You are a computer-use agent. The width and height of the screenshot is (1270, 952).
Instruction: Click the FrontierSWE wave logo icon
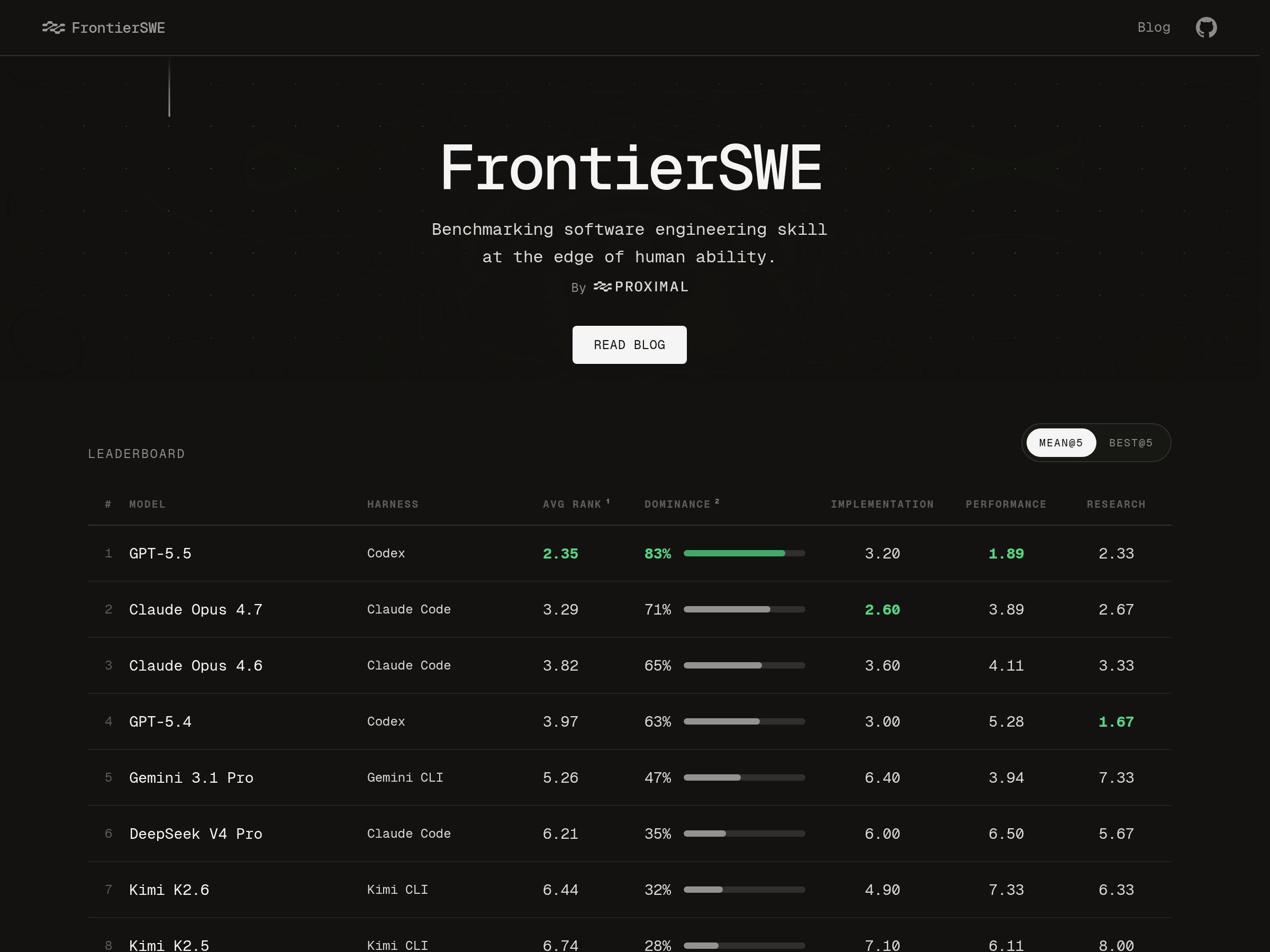tap(53, 28)
